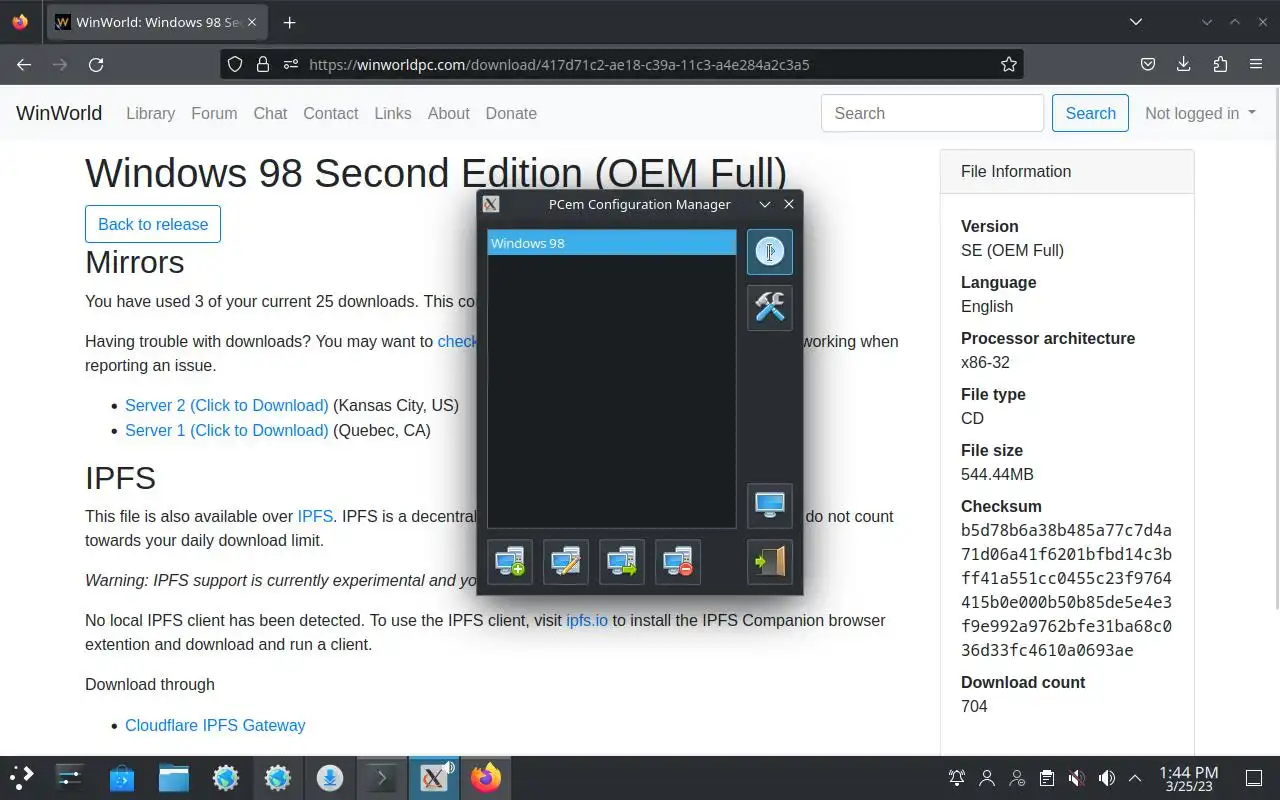Select the WinWorld browser tab
Screen dimensions: 1280x800
[x=157, y=22]
